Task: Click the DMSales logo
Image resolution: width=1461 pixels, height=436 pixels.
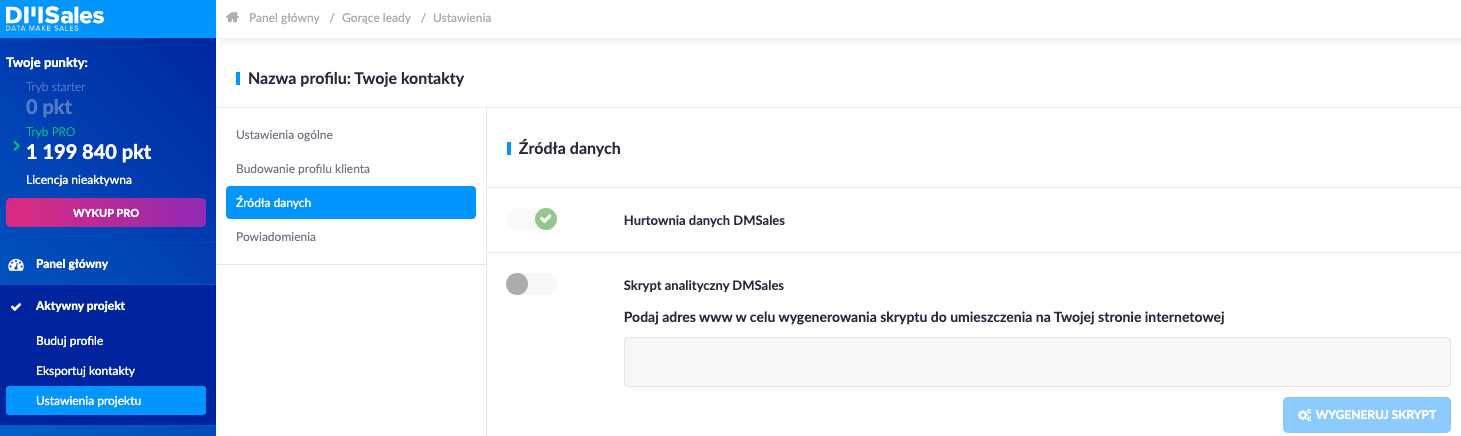Action: [55, 18]
